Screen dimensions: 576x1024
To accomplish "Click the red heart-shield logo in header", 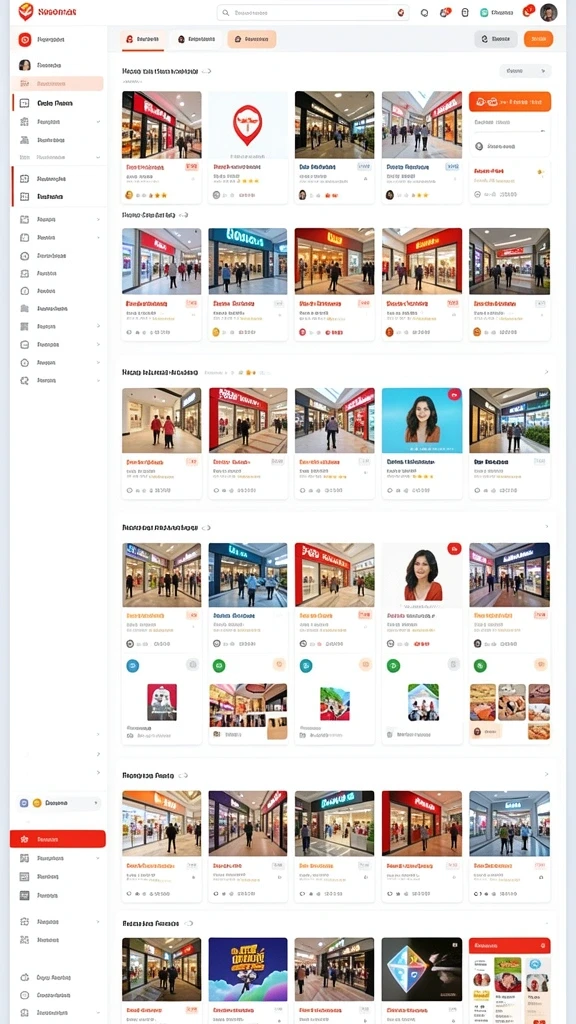I will 25,11.
